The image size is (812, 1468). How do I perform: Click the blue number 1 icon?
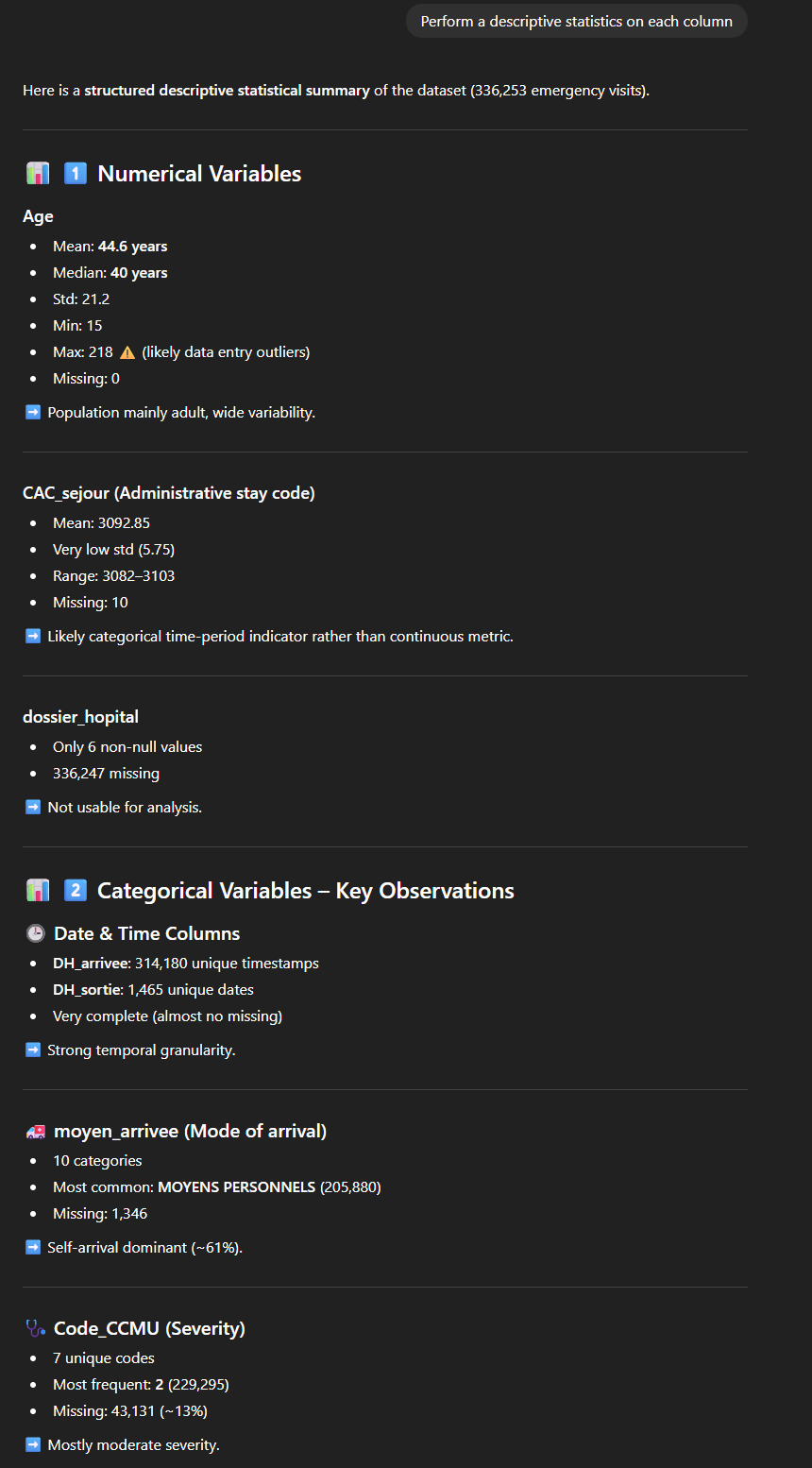(76, 174)
